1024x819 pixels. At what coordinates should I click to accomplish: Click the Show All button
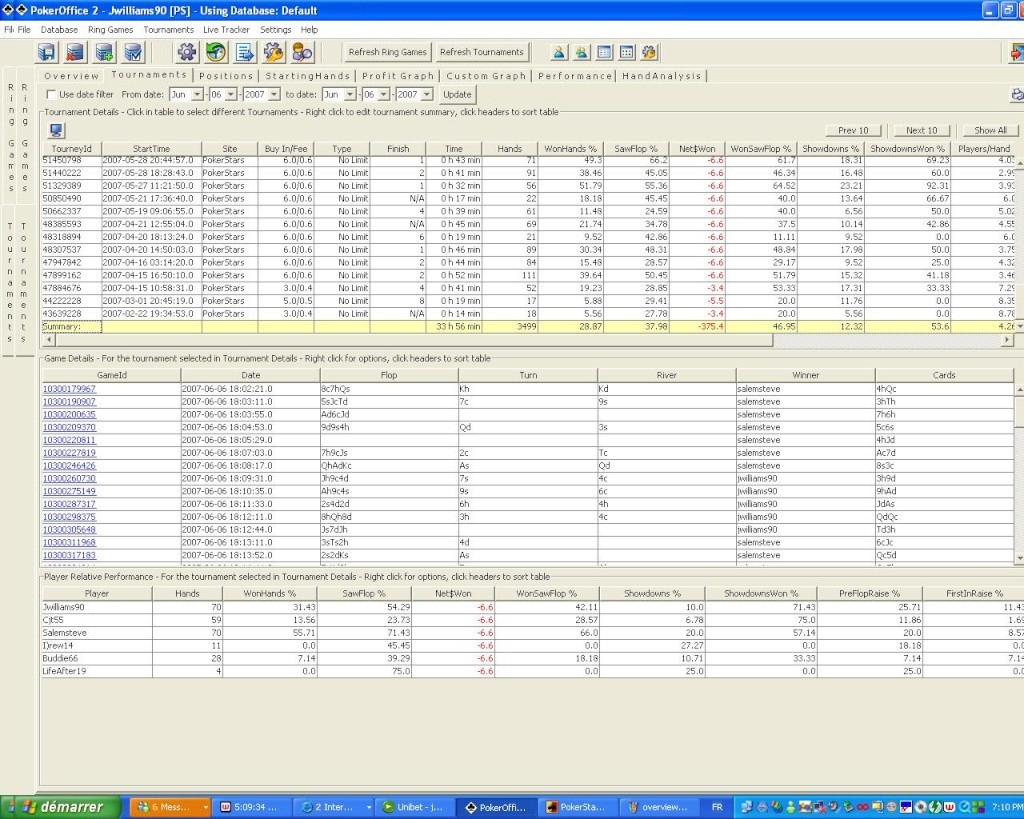(x=990, y=131)
